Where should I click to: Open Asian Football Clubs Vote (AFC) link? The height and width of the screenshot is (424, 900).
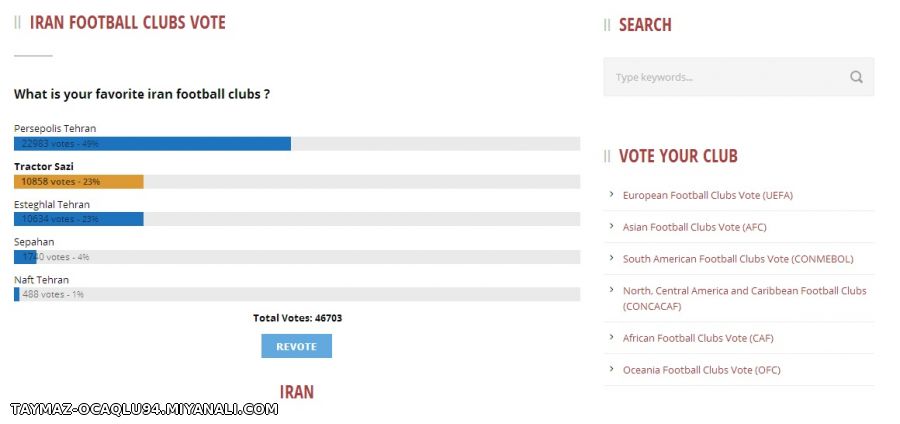click(x=695, y=227)
